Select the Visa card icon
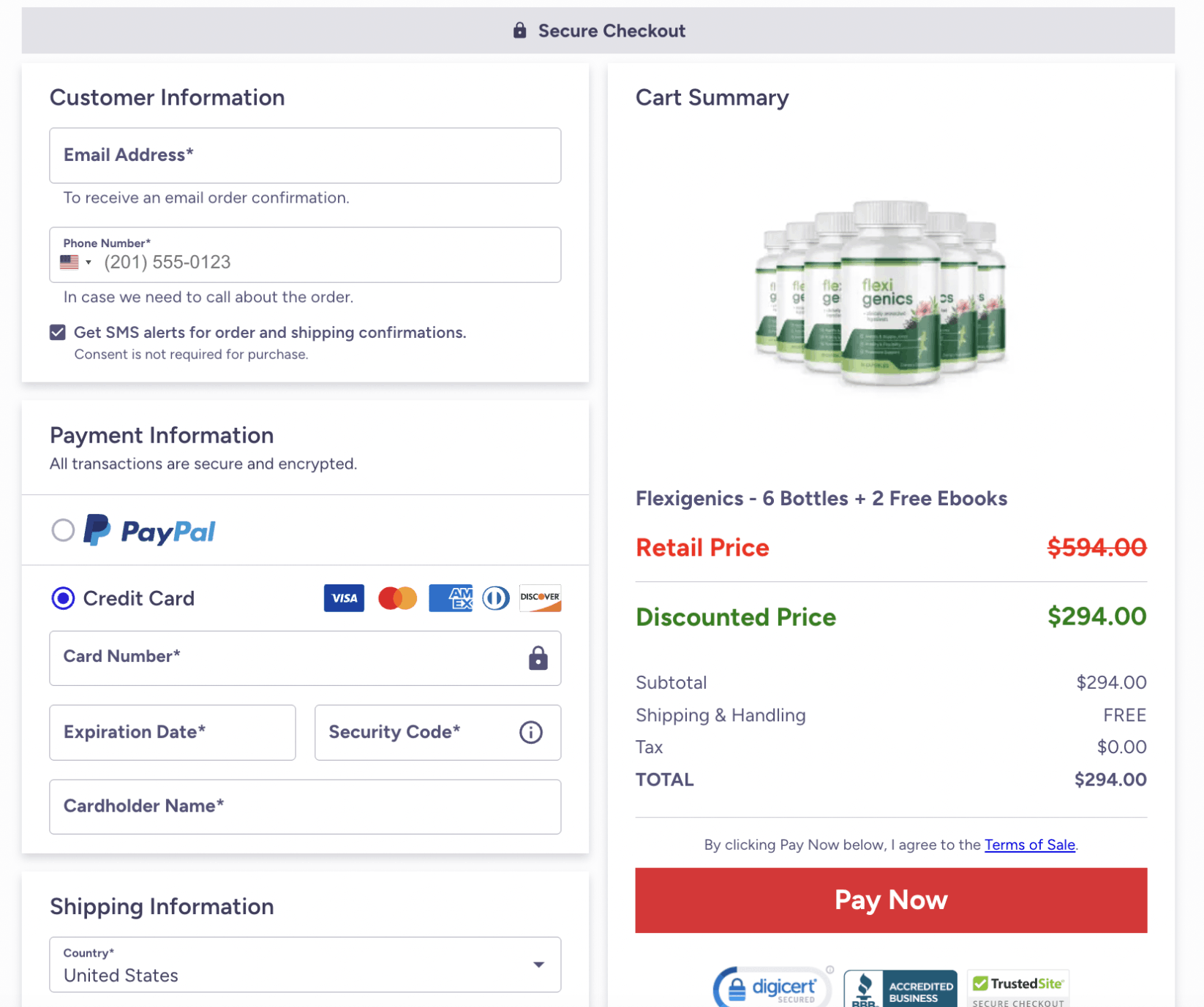This screenshot has width=1204, height=1007. click(343, 598)
